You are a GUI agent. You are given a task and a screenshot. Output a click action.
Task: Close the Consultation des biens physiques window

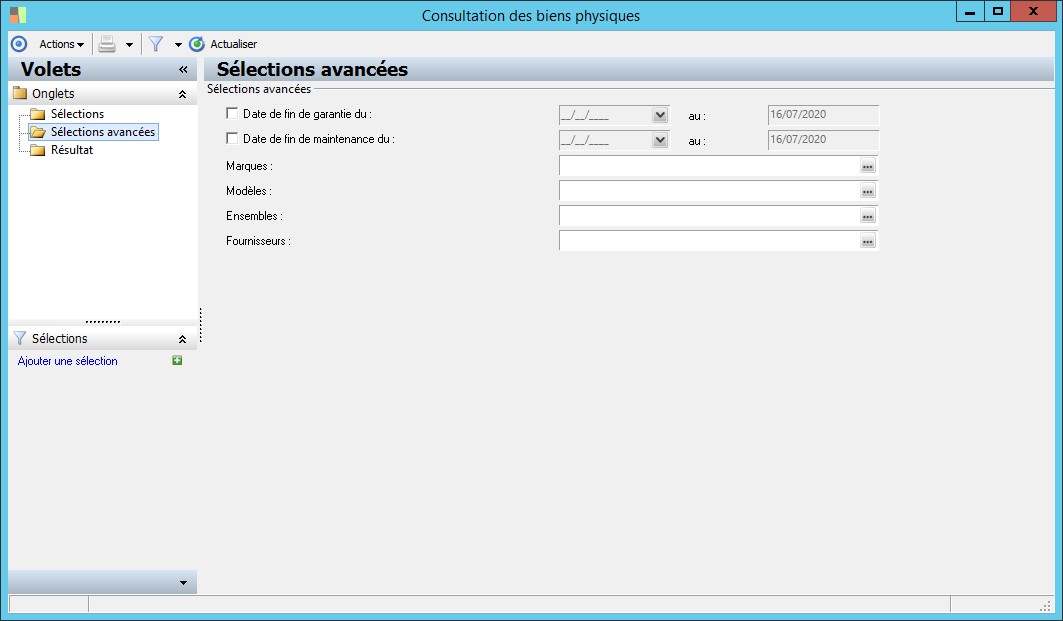1033,12
